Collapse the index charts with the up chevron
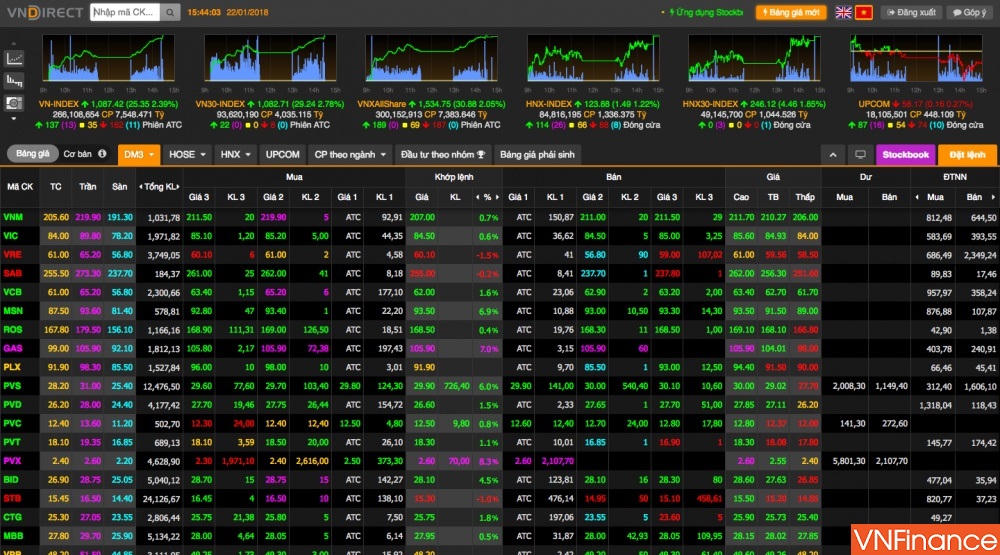 click(x=833, y=155)
